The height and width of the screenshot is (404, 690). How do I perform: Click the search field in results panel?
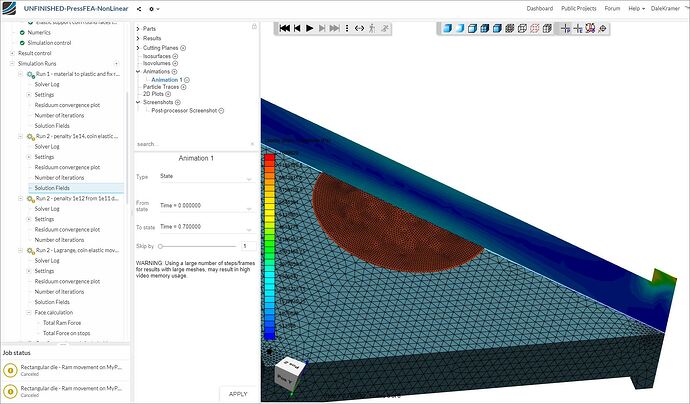(196, 144)
